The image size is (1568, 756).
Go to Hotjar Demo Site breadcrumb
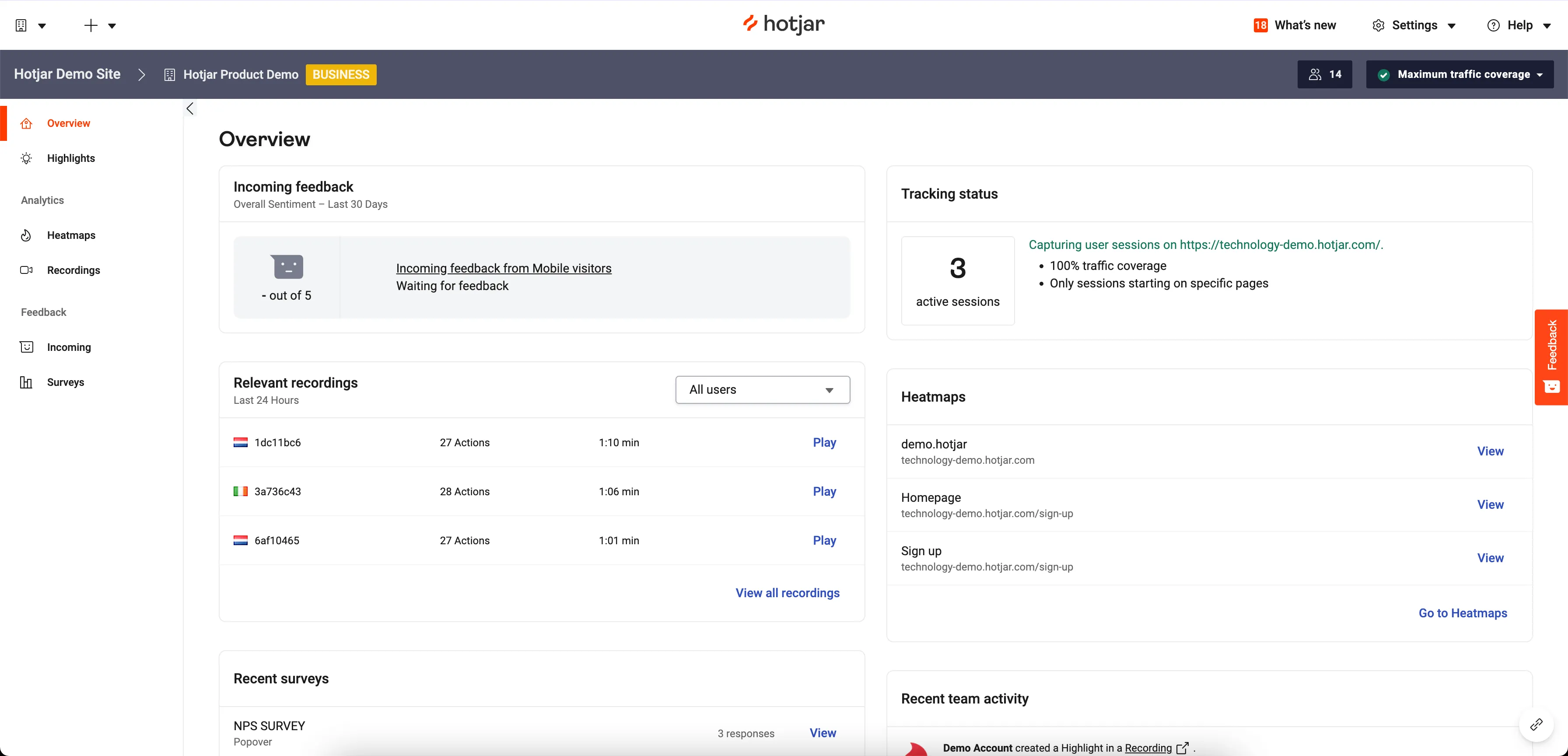(x=67, y=74)
